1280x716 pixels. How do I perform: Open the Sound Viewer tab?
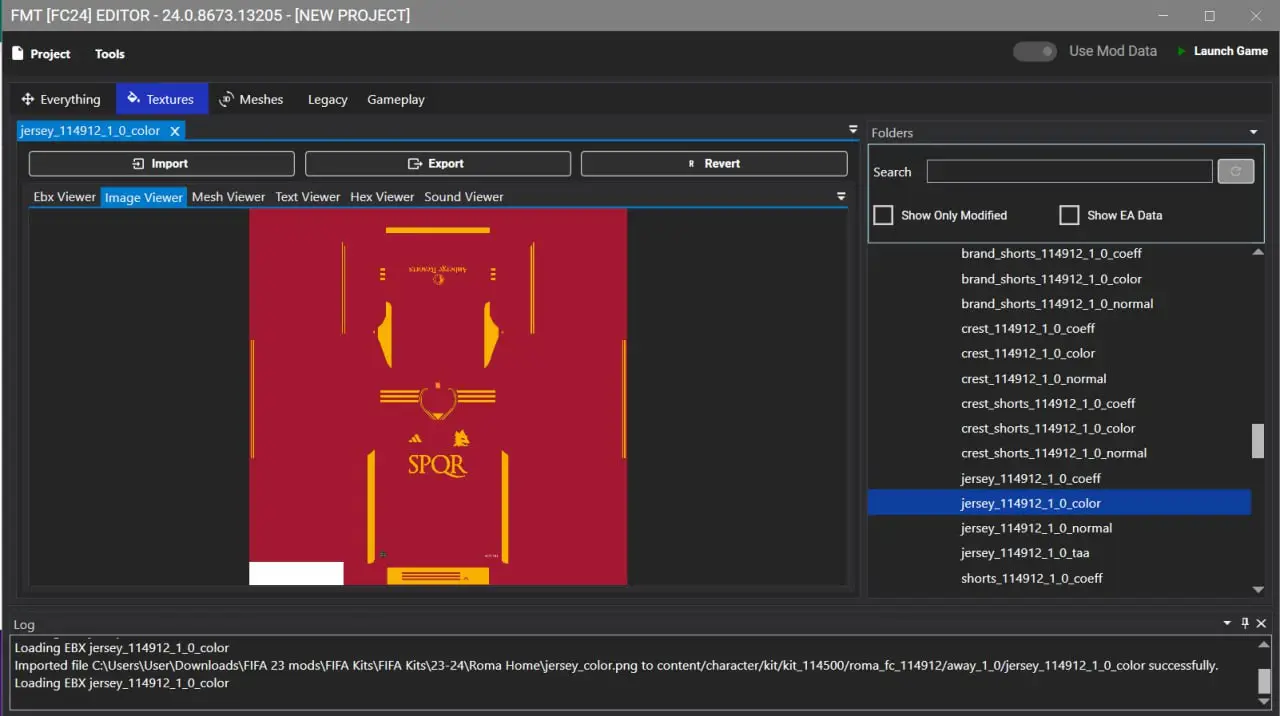click(x=464, y=197)
